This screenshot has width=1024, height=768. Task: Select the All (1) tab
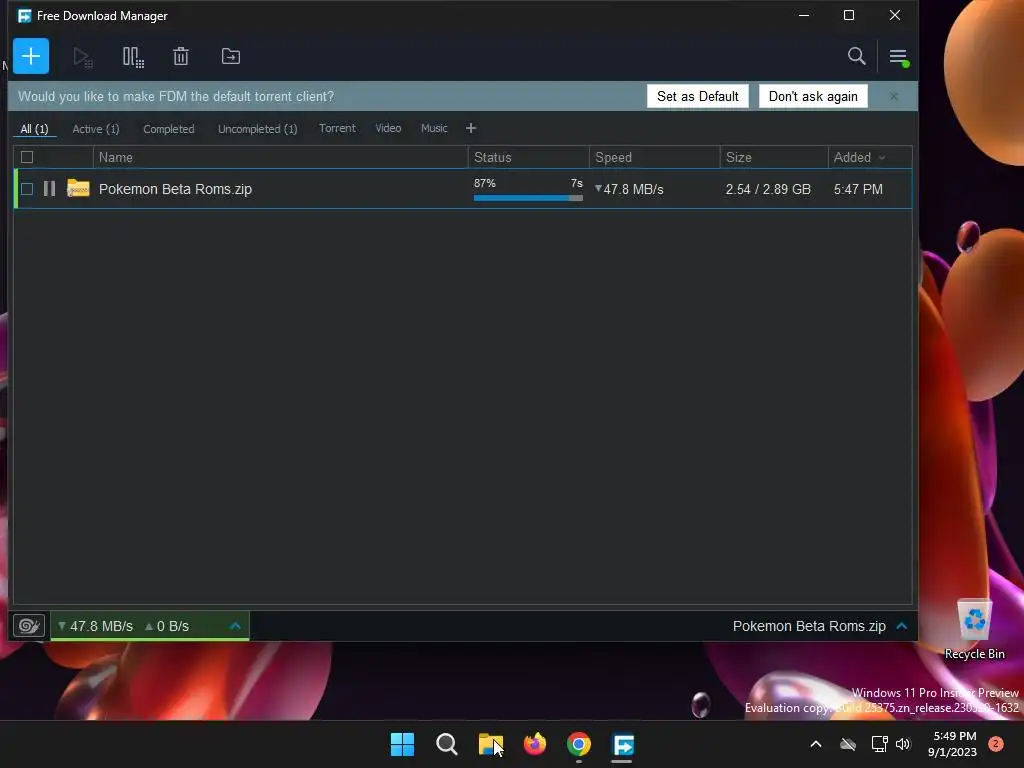tap(35, 129)
